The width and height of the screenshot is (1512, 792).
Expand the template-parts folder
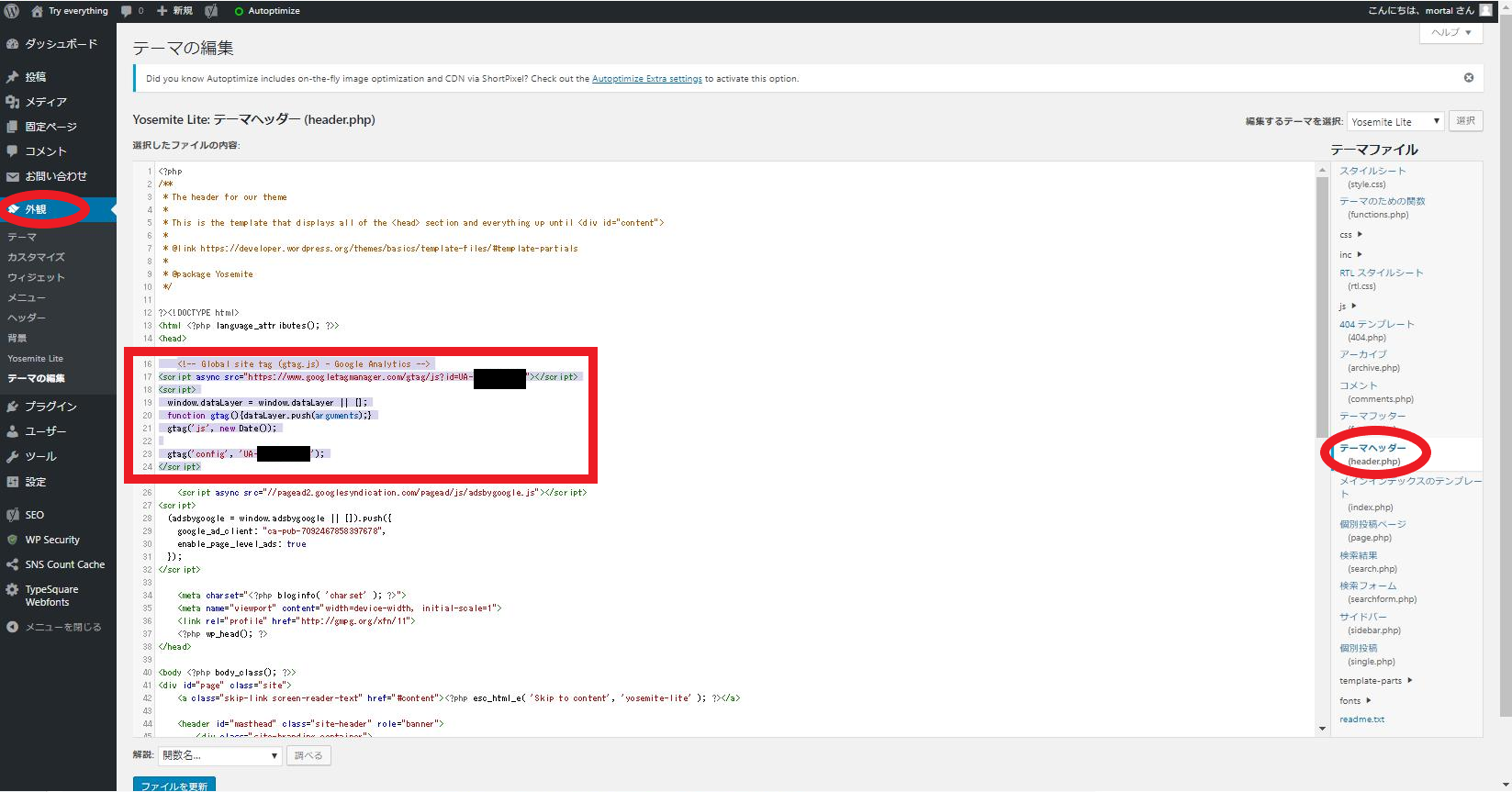click(1375, 681)
